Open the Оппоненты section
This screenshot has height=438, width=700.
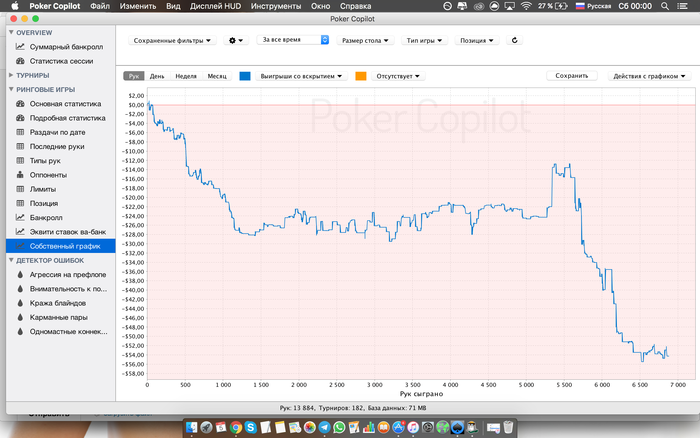(x=50, y=174)
